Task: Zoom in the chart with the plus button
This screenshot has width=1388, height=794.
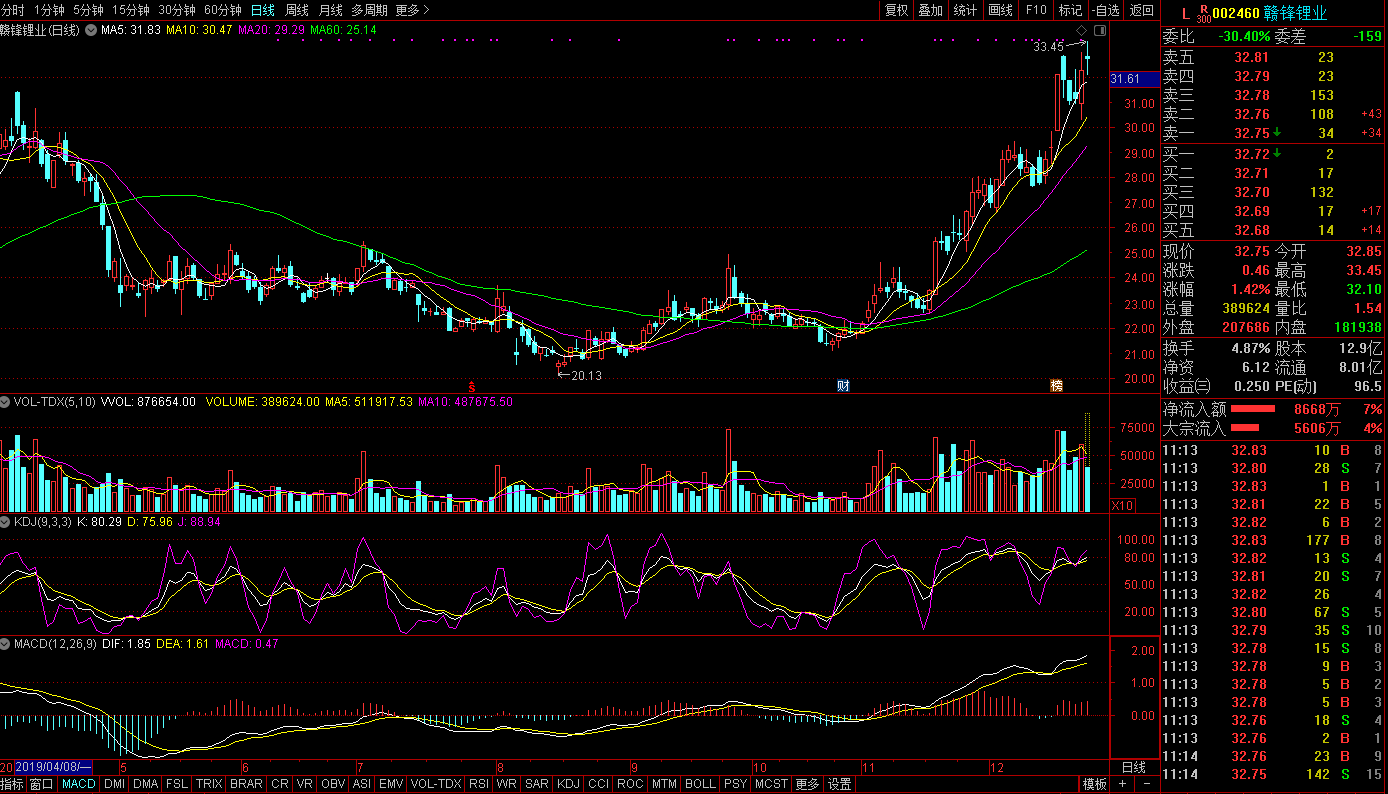Action: (1123, 784)
